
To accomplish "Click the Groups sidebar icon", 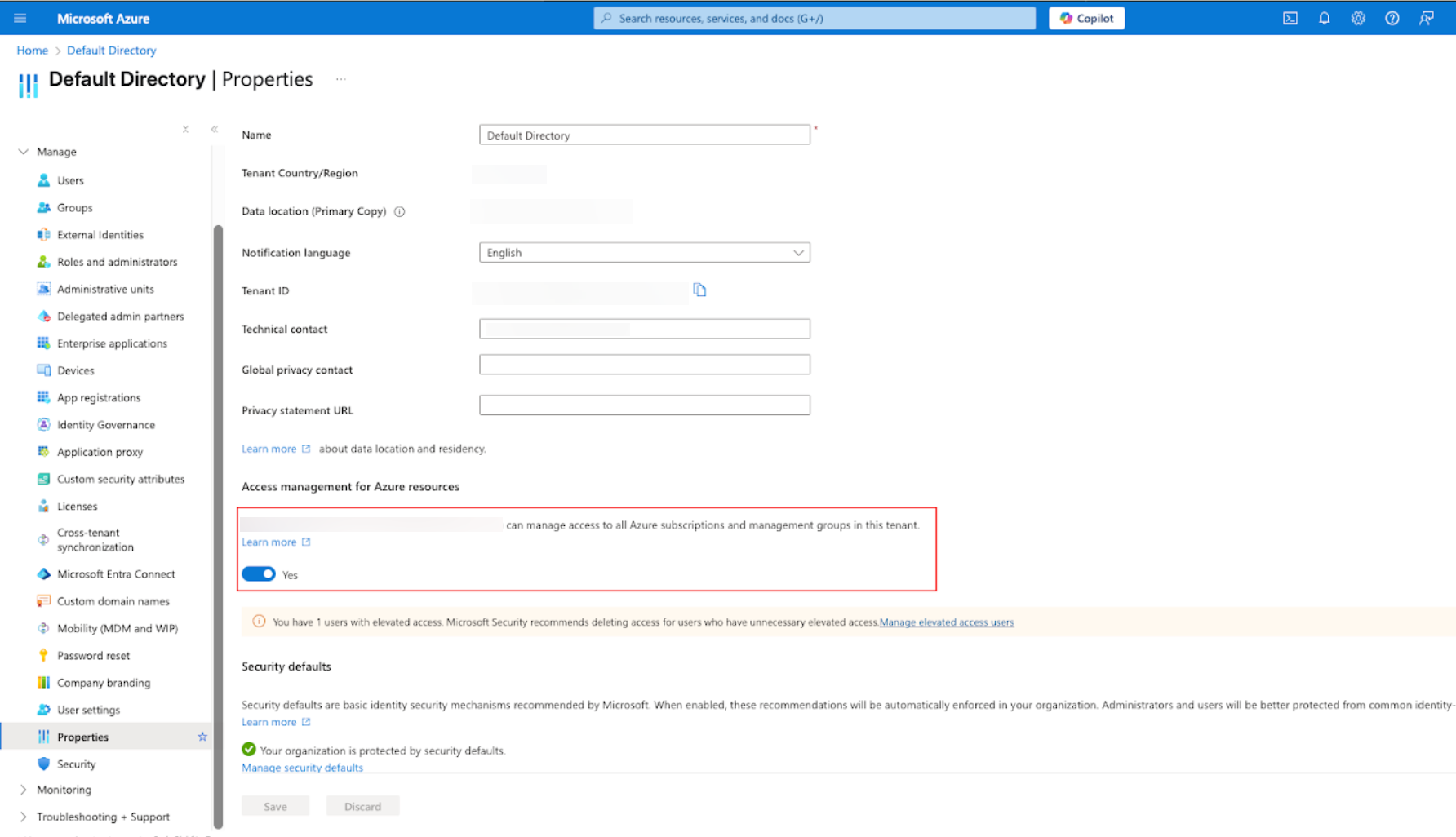I will tap(44, 207).
